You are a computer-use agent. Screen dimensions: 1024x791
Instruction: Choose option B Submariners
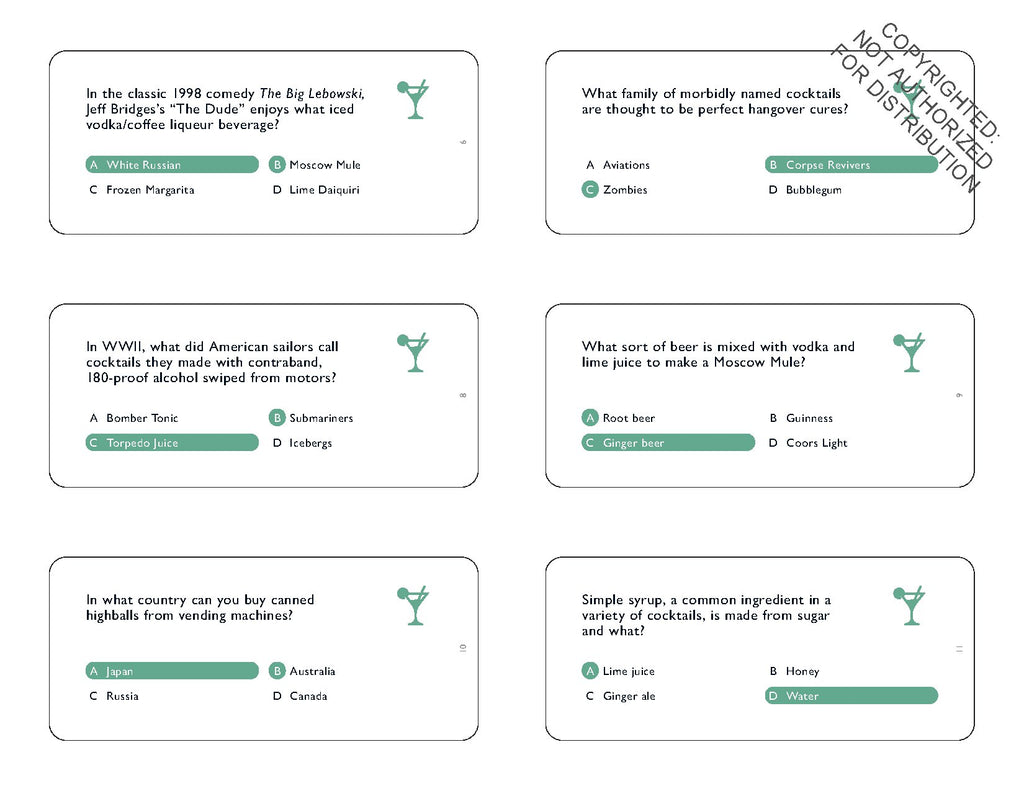point(311,417)
